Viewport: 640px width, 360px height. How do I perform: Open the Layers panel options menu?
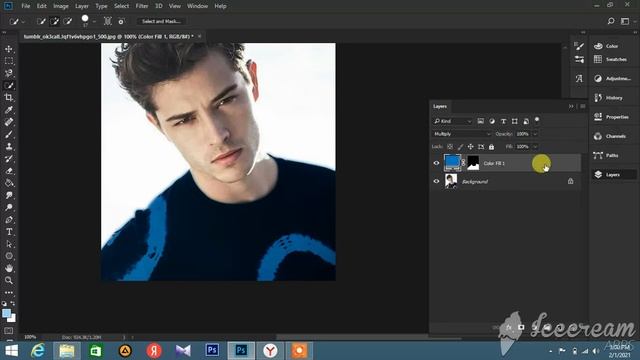click(583, 107)
